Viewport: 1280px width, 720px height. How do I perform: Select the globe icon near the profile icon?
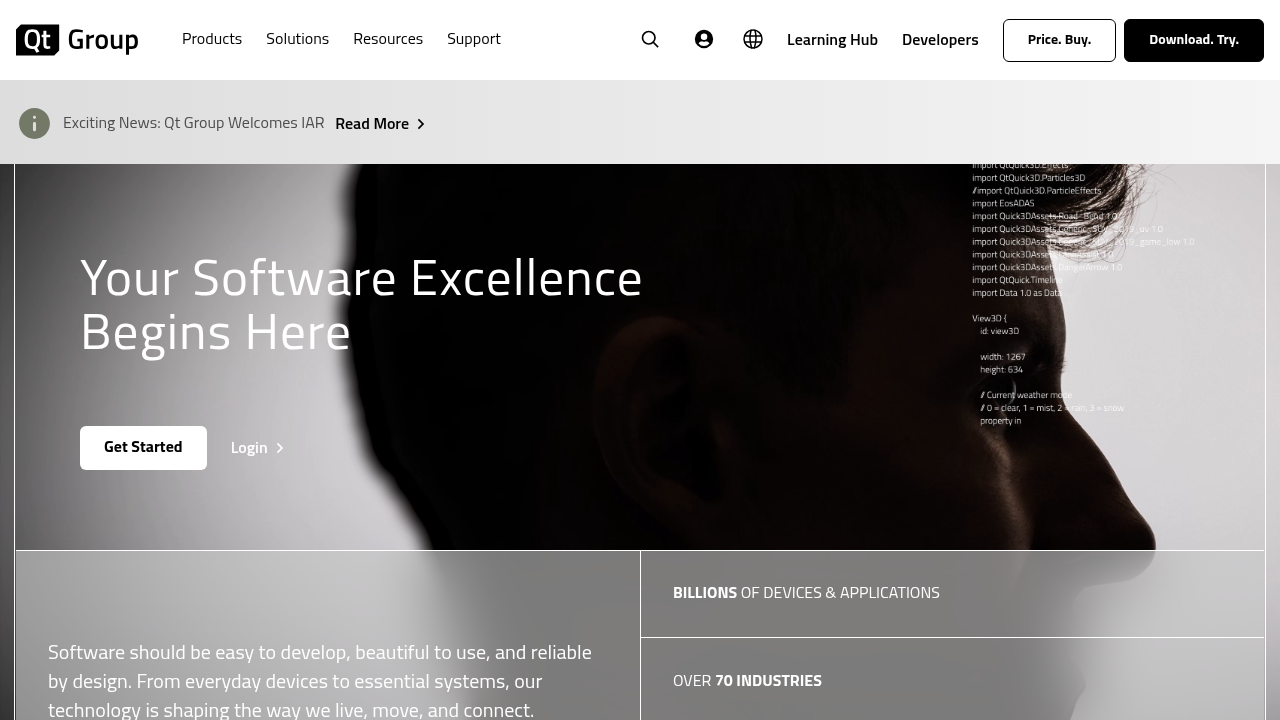tap(752, 39)
